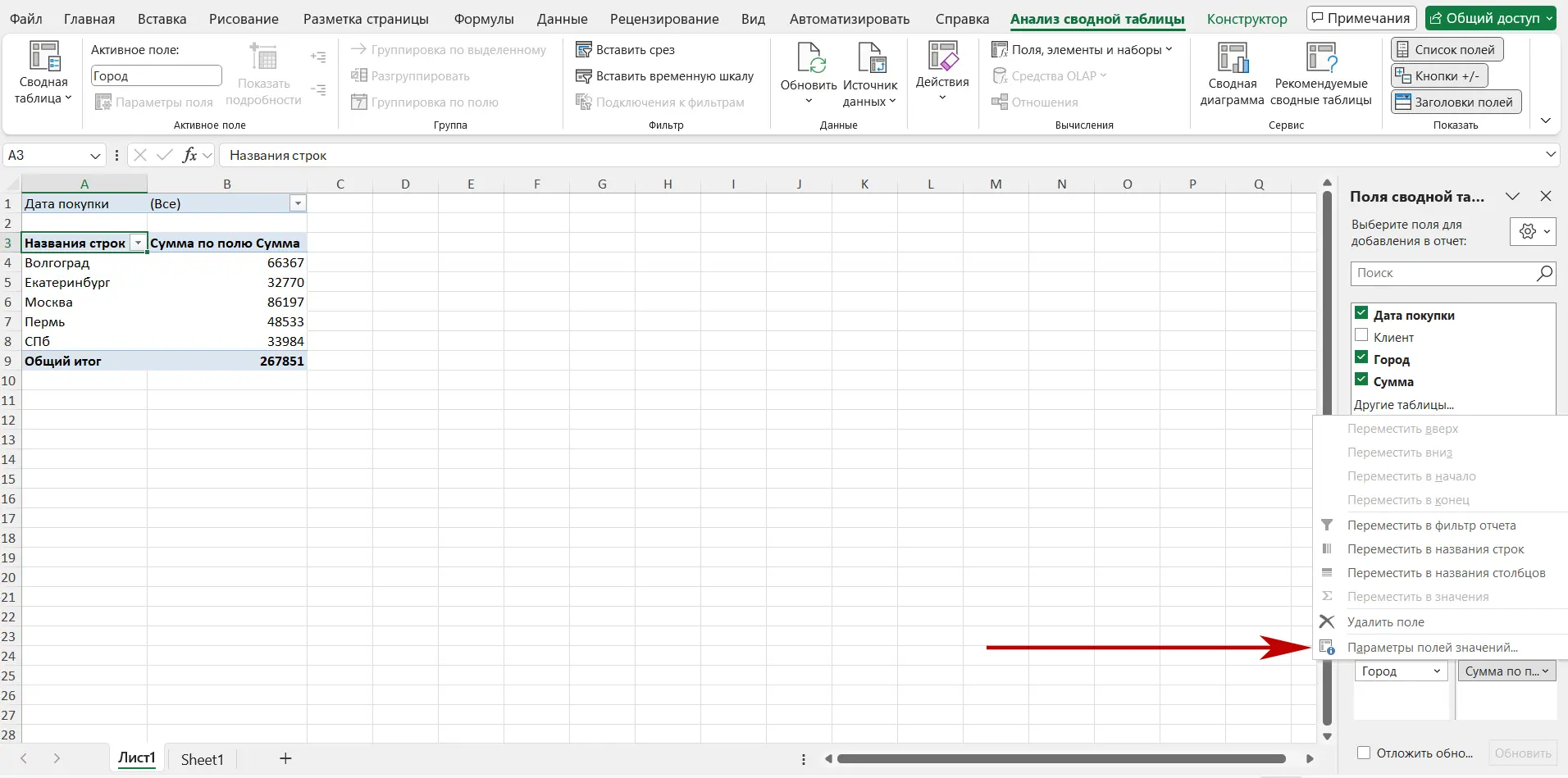1568x778 pixels.
Task: Select Параметры полей значений menu item
Action: pos(1432,648)
